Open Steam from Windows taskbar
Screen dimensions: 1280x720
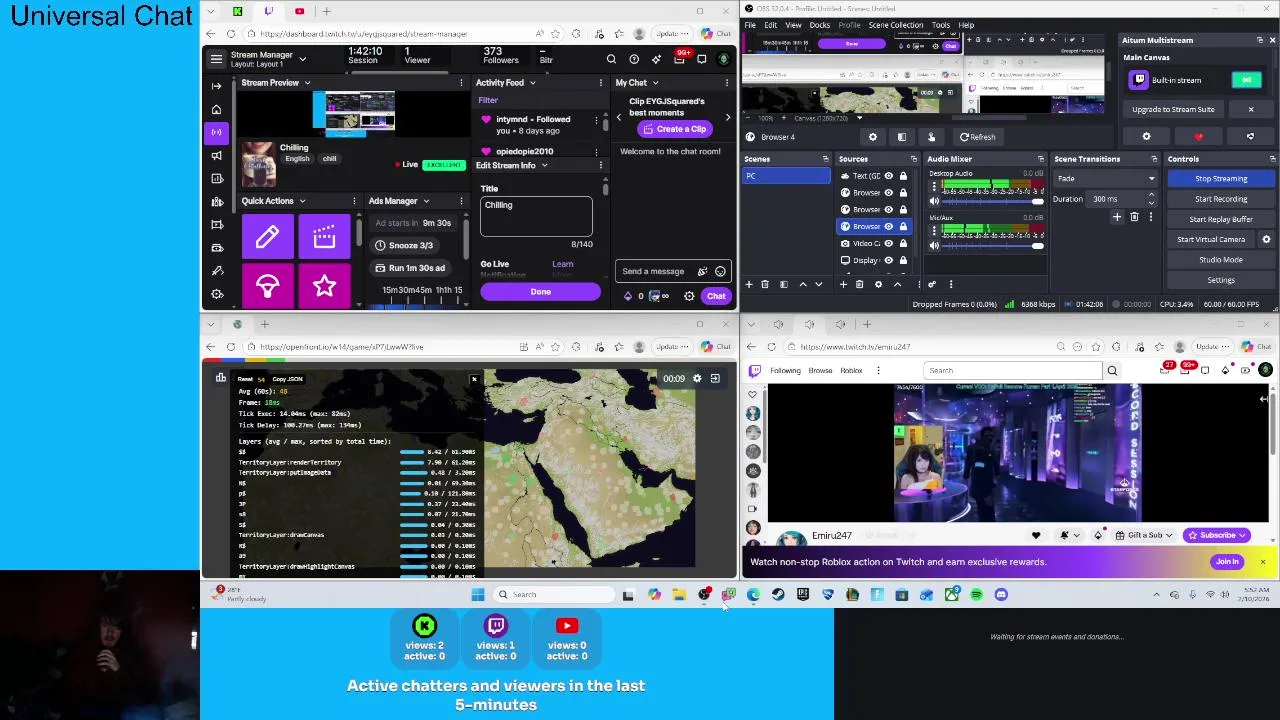[778, 595]
